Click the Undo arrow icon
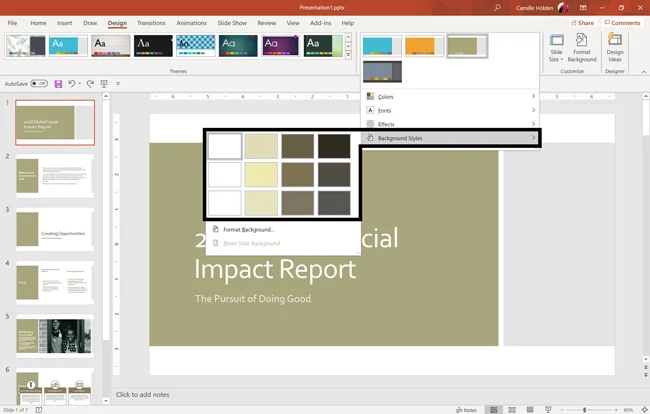 coord(71,84)
